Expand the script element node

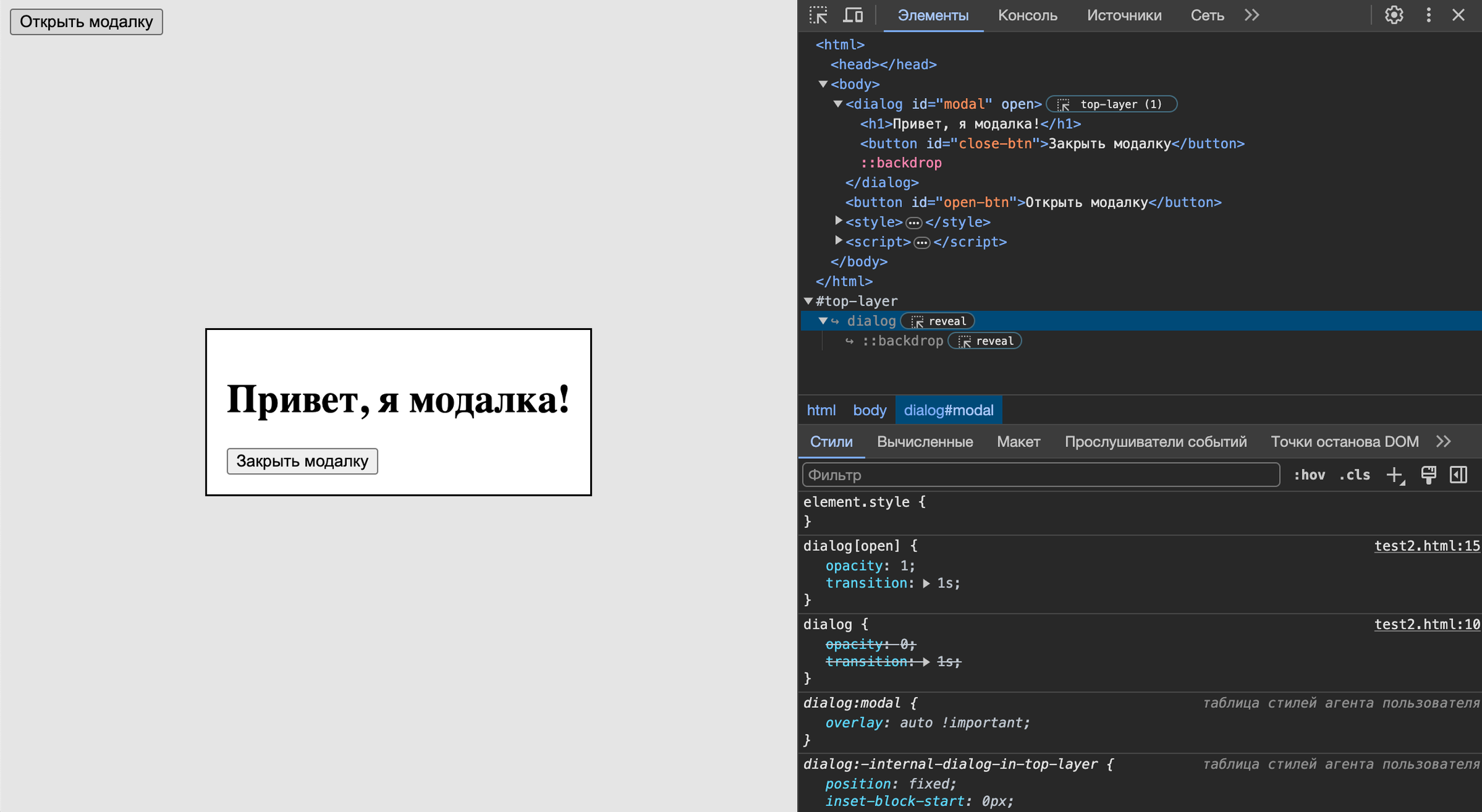pos(838,241)
